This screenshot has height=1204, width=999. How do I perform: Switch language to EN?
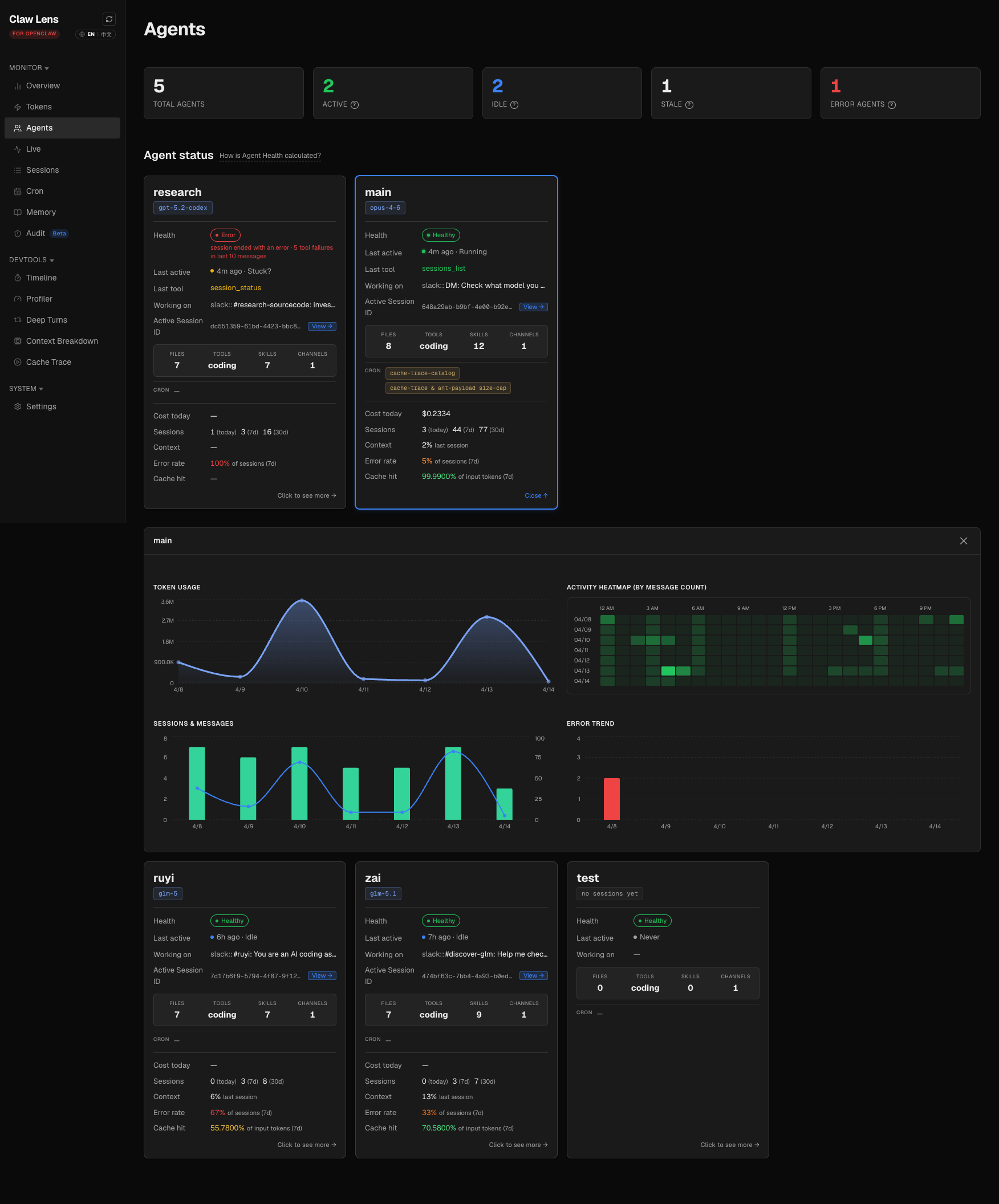pos(91,34)
